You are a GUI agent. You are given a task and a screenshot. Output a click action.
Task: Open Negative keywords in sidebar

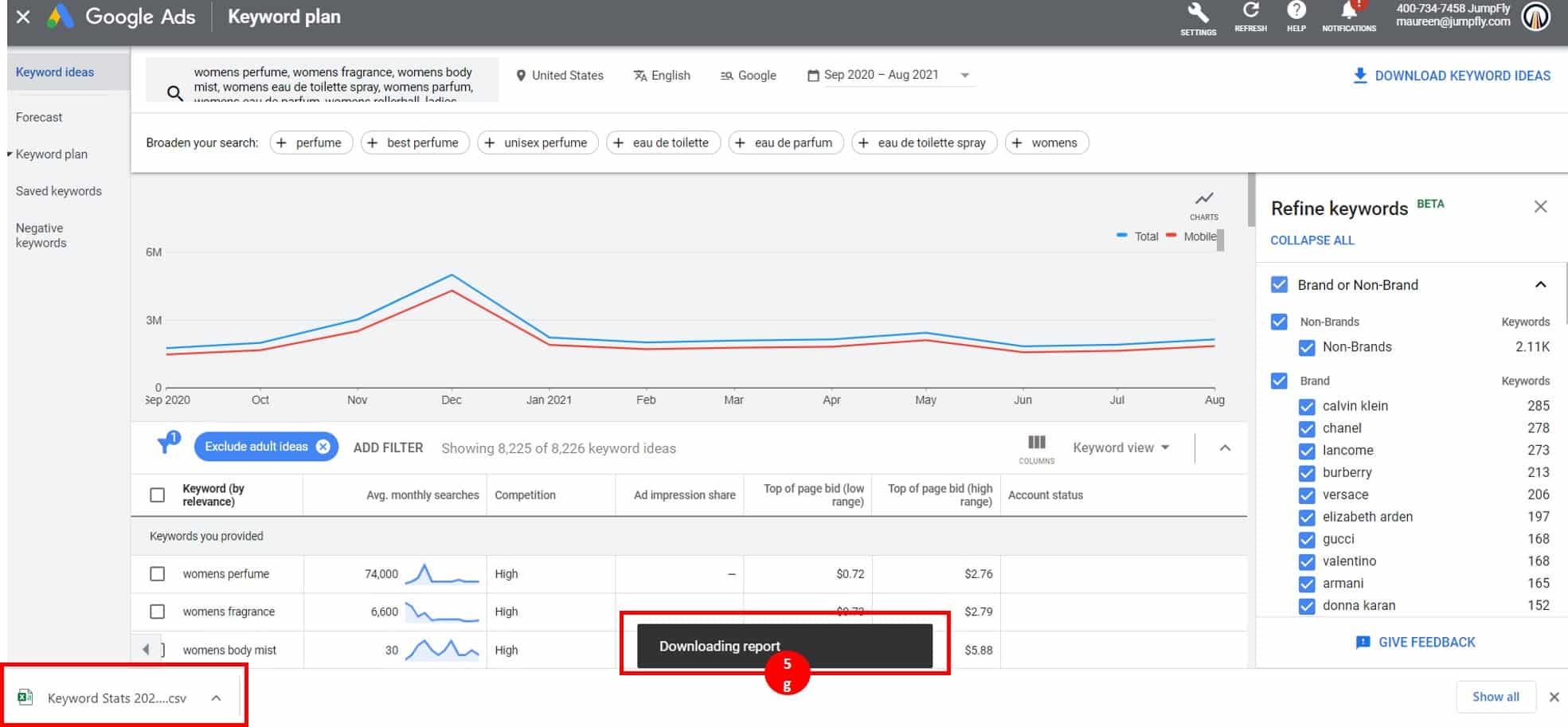coord(41,236)
